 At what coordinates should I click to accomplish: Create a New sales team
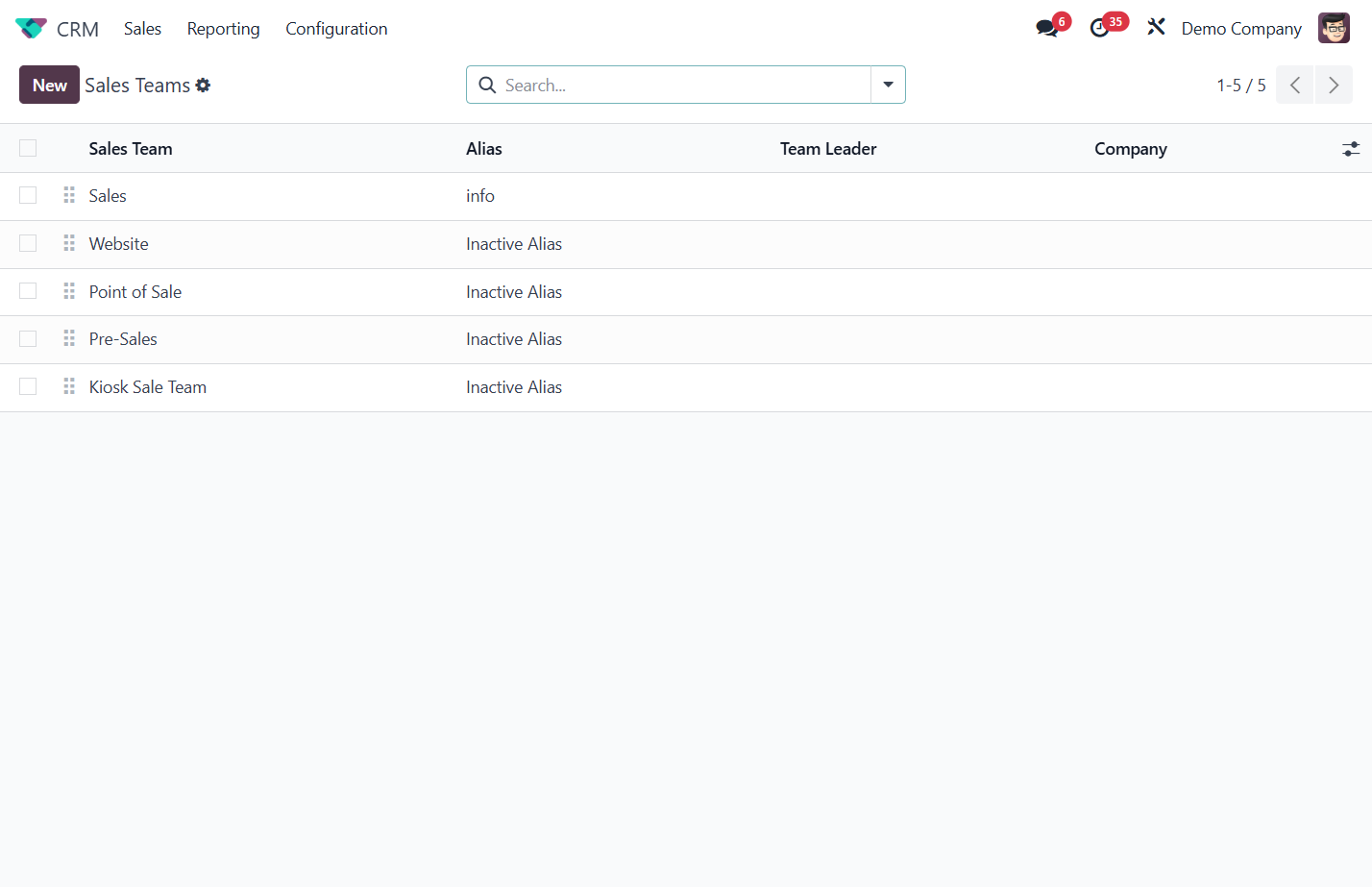[50, 85]
